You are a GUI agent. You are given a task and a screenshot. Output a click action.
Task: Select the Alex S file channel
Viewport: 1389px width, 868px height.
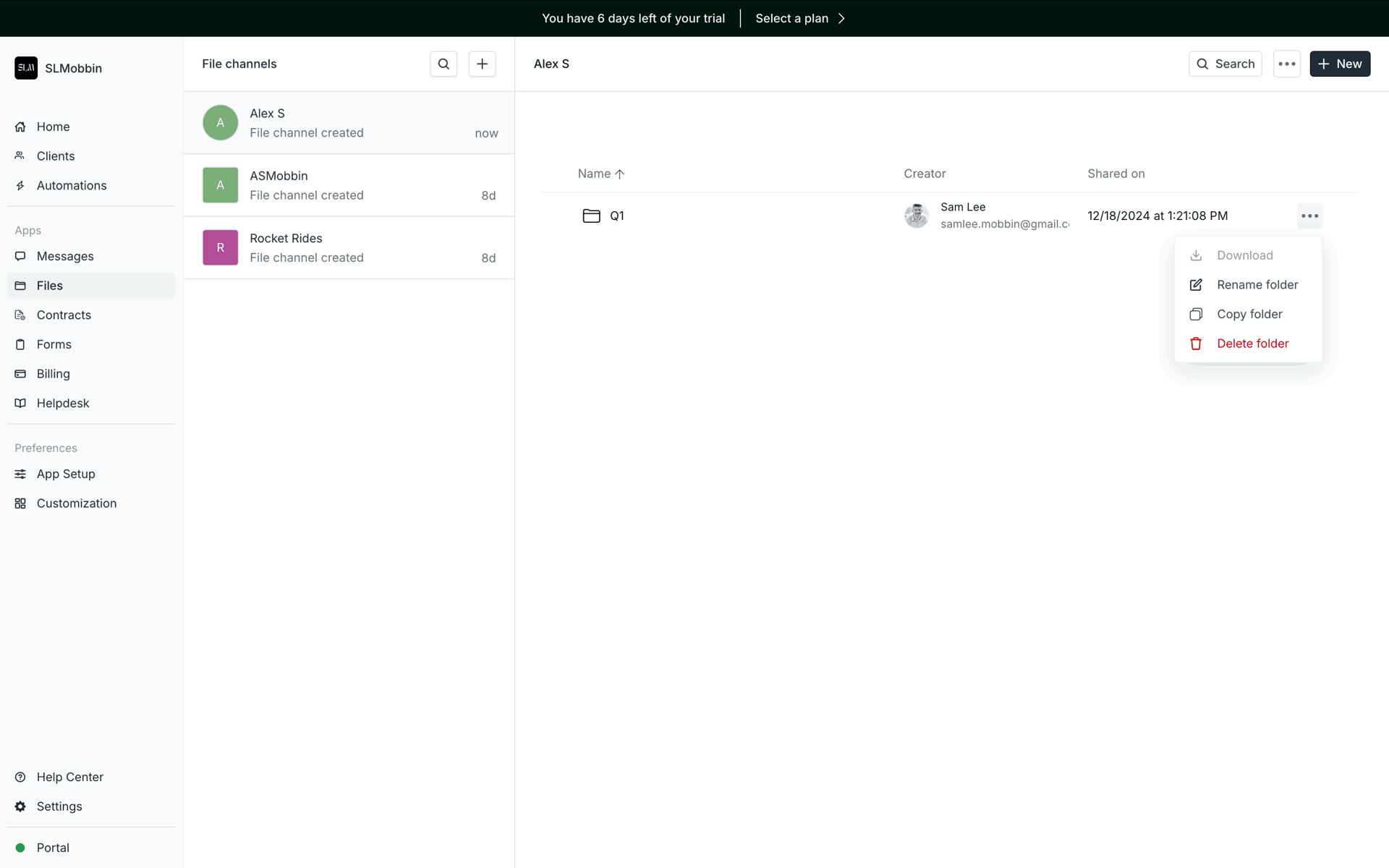(x=349, y=123)
